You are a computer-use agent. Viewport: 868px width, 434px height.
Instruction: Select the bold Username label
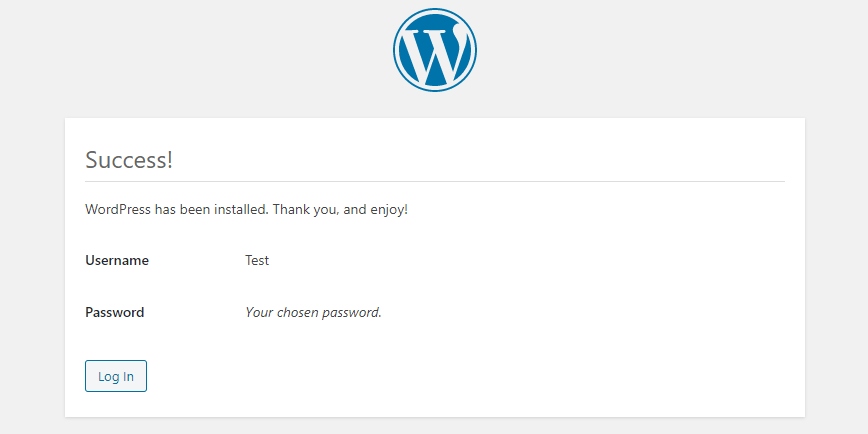coord(117,260)
